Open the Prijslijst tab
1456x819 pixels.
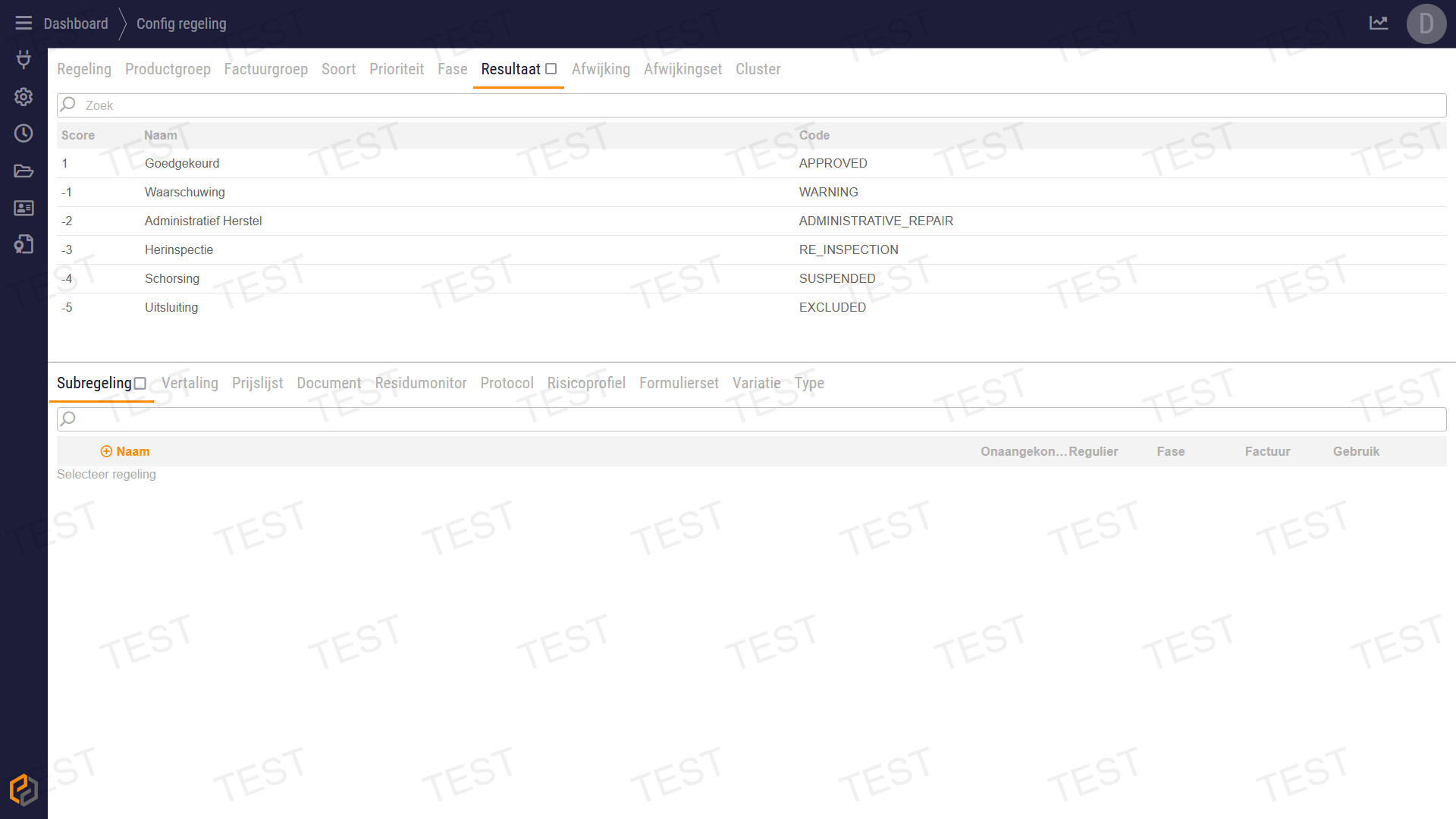[x=257, y=383]
